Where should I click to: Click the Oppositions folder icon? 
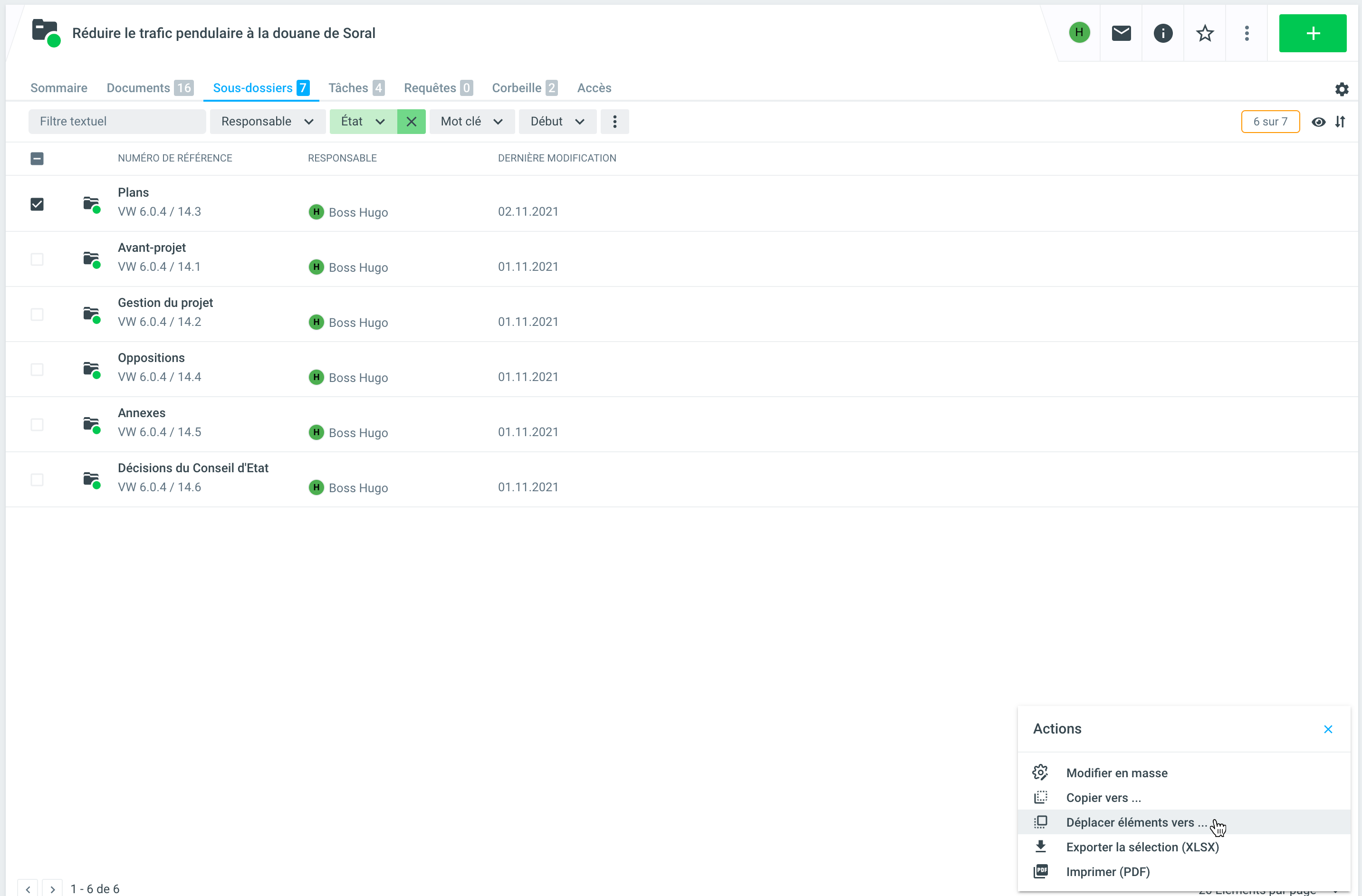pyautogui.click(x=92, y=369)
